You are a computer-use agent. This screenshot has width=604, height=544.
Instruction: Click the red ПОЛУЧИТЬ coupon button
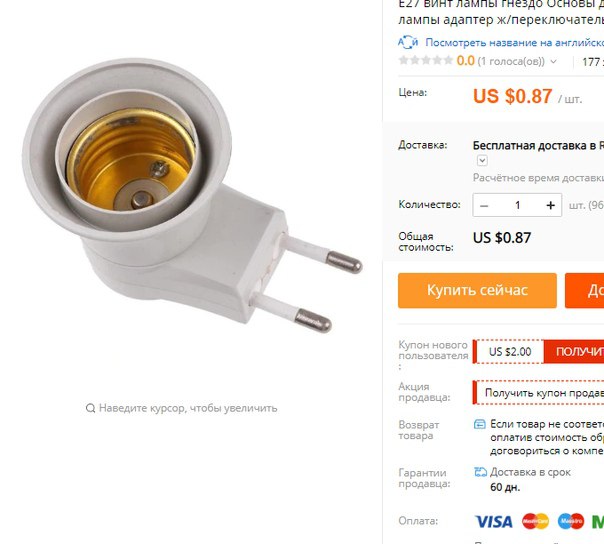point(574,351)
